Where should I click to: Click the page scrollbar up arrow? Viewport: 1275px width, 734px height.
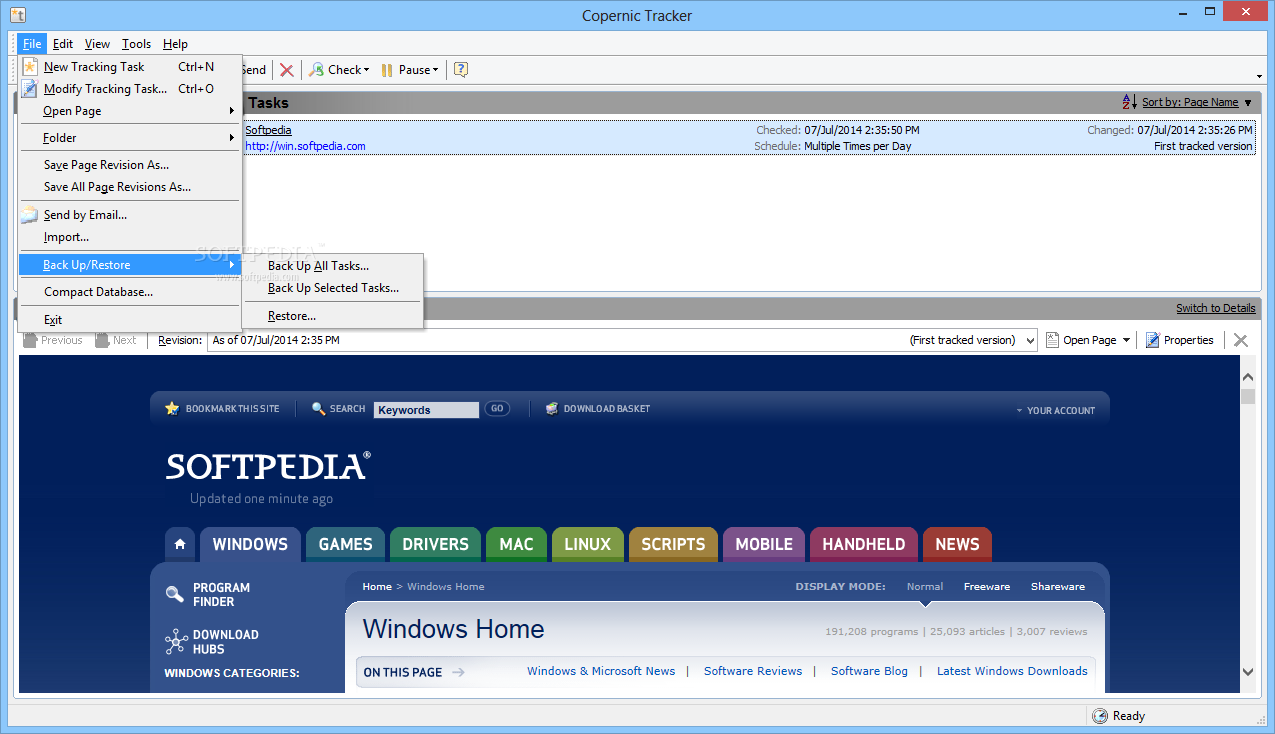(x=1247, y=378)
